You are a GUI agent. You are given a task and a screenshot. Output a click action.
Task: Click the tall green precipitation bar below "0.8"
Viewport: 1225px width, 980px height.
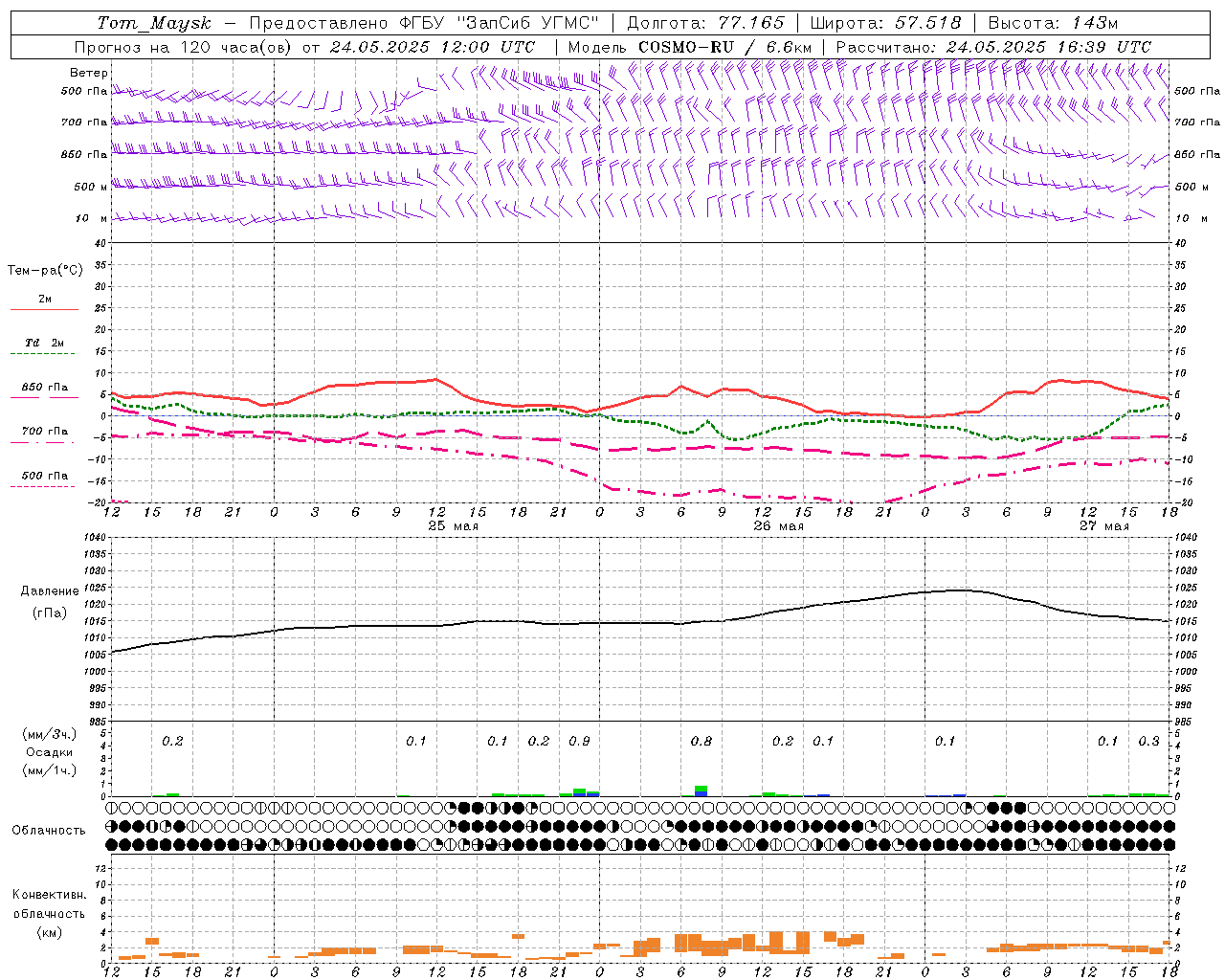pyautogui.click(x=702, y=791)
